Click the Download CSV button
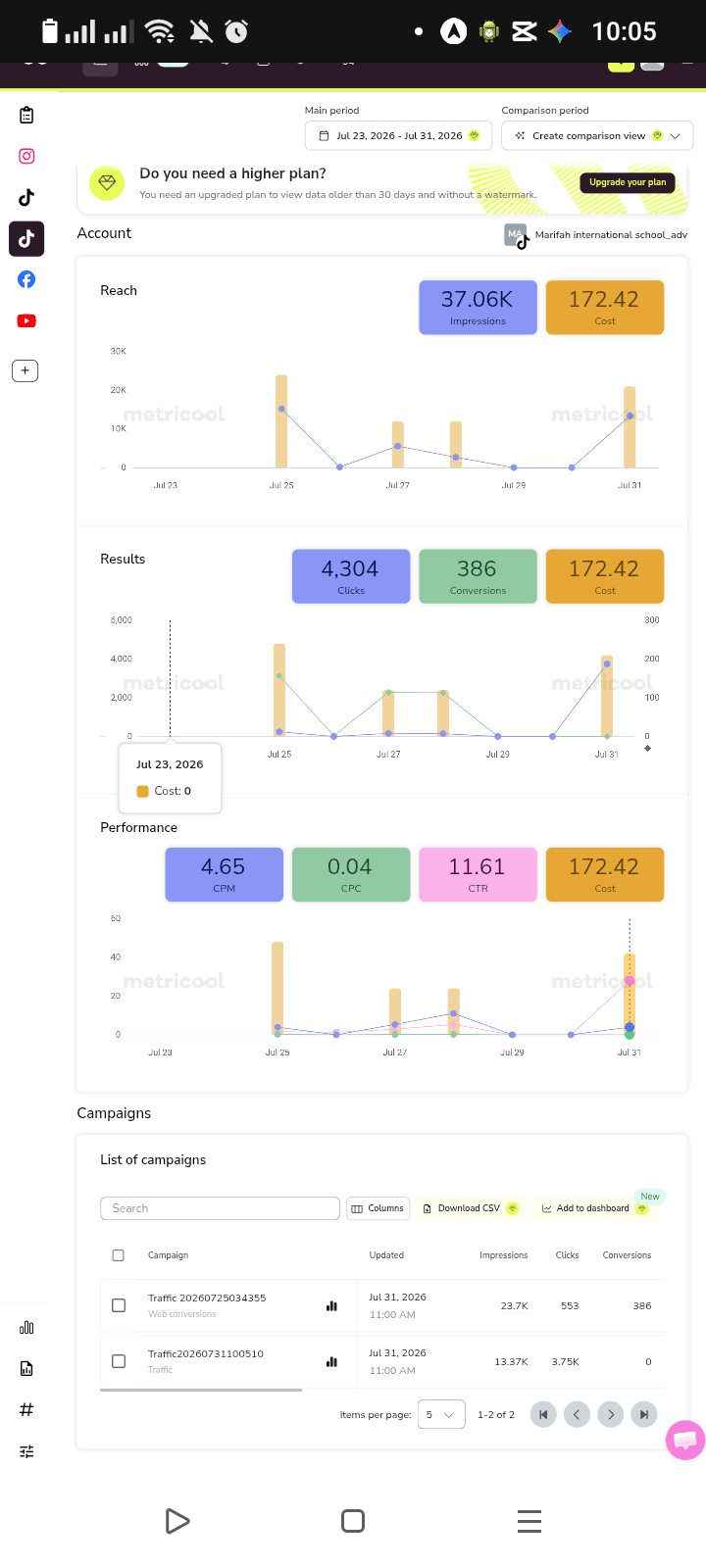This screenshot has width=706, height=1568. point(470,1208)
